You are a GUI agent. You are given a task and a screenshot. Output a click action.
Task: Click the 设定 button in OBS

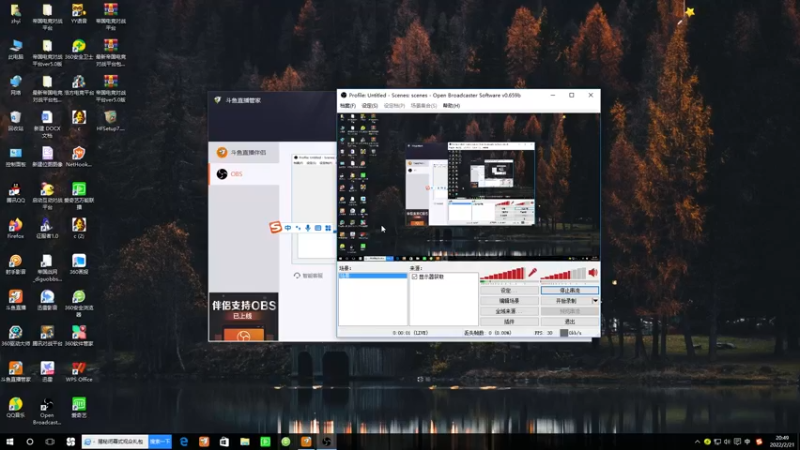pos(509,290)
